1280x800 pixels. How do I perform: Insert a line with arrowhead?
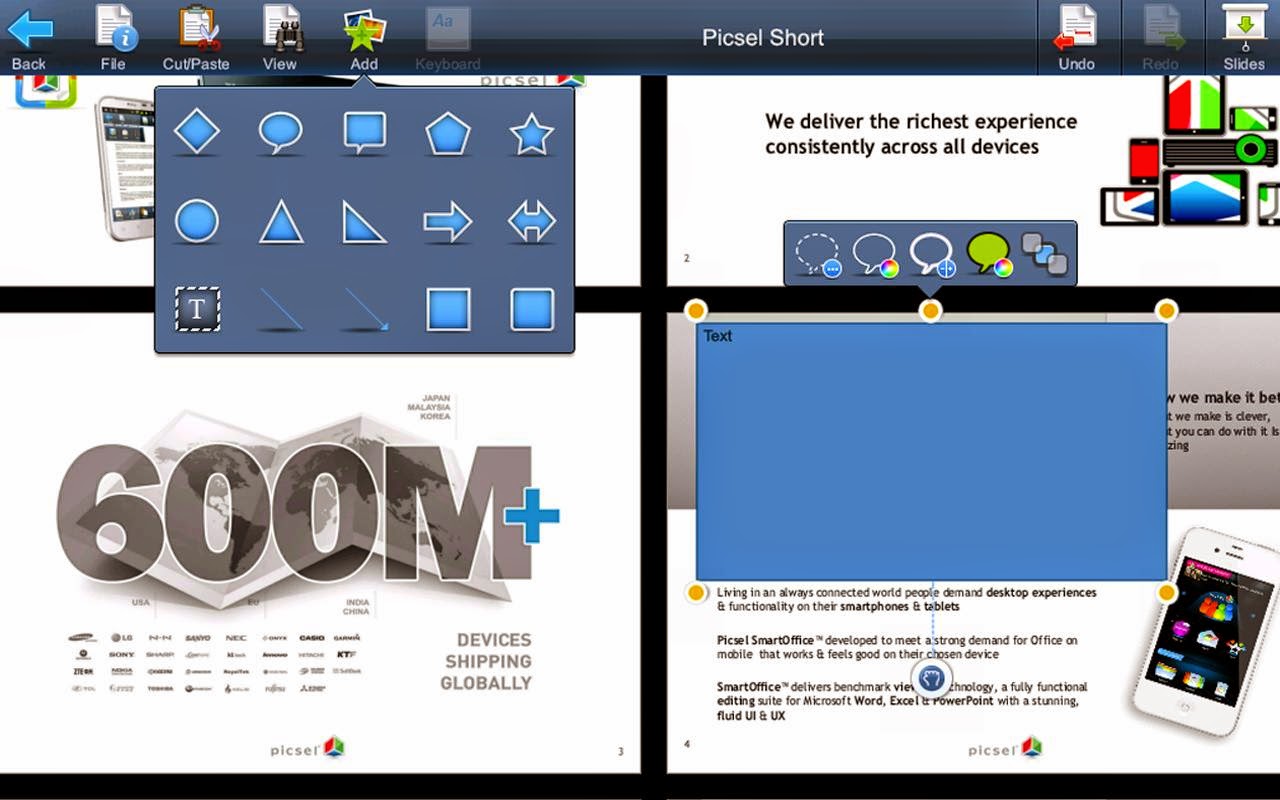[365, 309]
